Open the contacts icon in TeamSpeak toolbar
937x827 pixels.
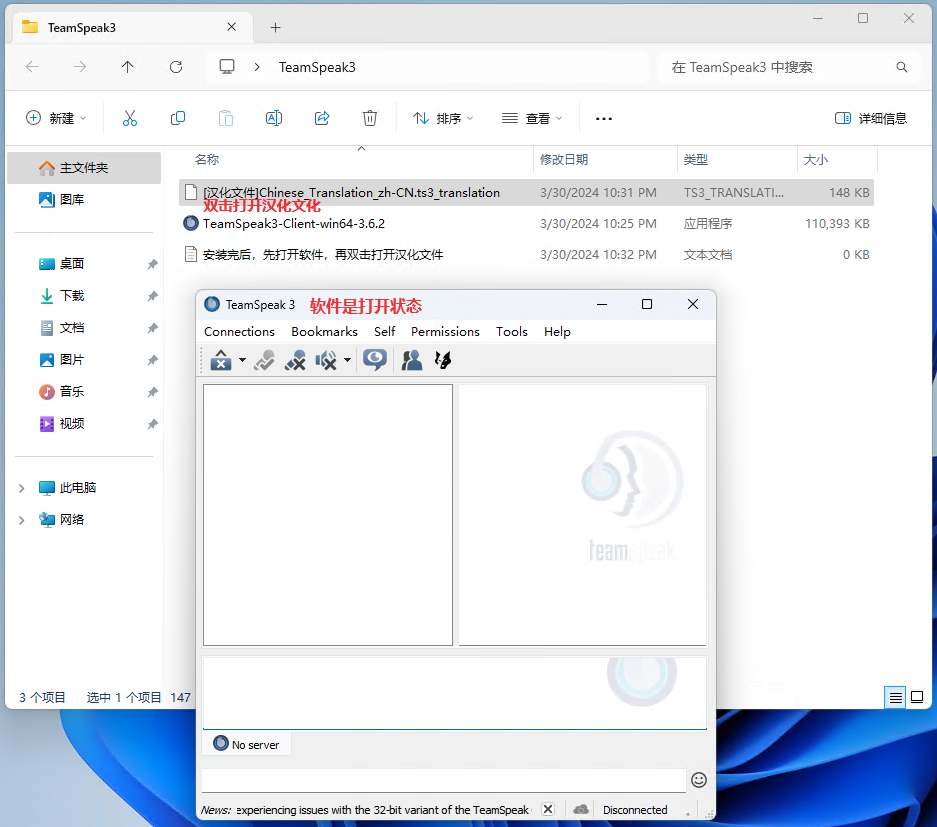412,360
